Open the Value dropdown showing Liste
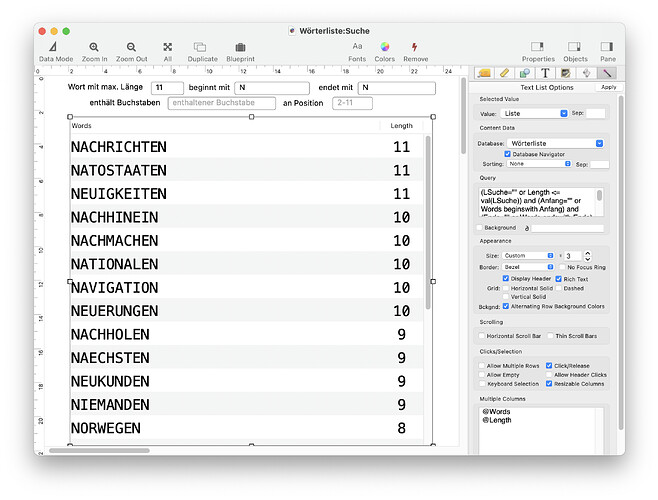This screenshot has width=658, height=500. pos(534,113)
